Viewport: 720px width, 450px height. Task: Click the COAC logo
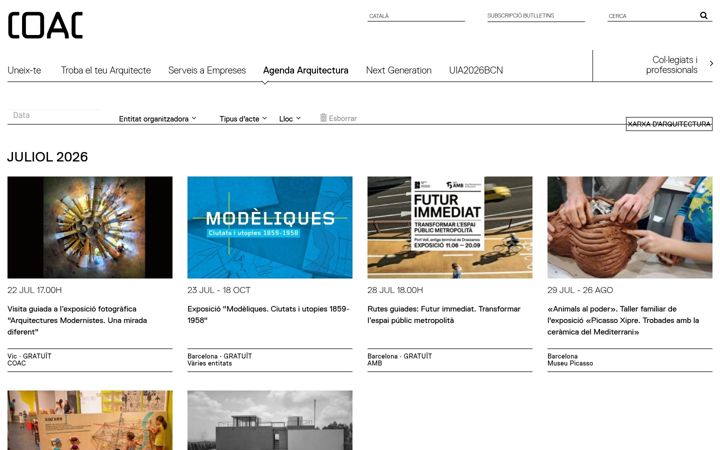coord(45,25)
